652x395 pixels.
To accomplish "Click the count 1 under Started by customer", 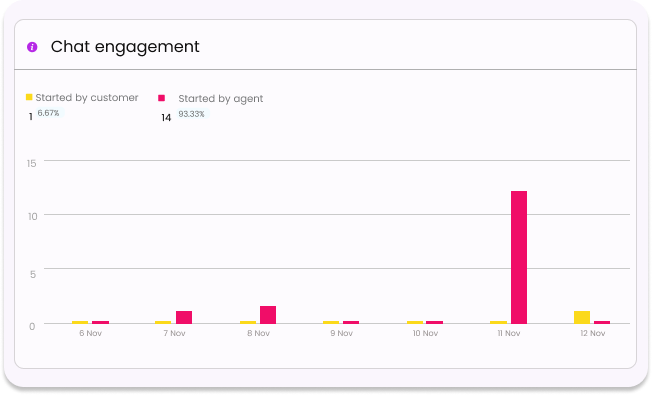I will click(x=30, y=117).
